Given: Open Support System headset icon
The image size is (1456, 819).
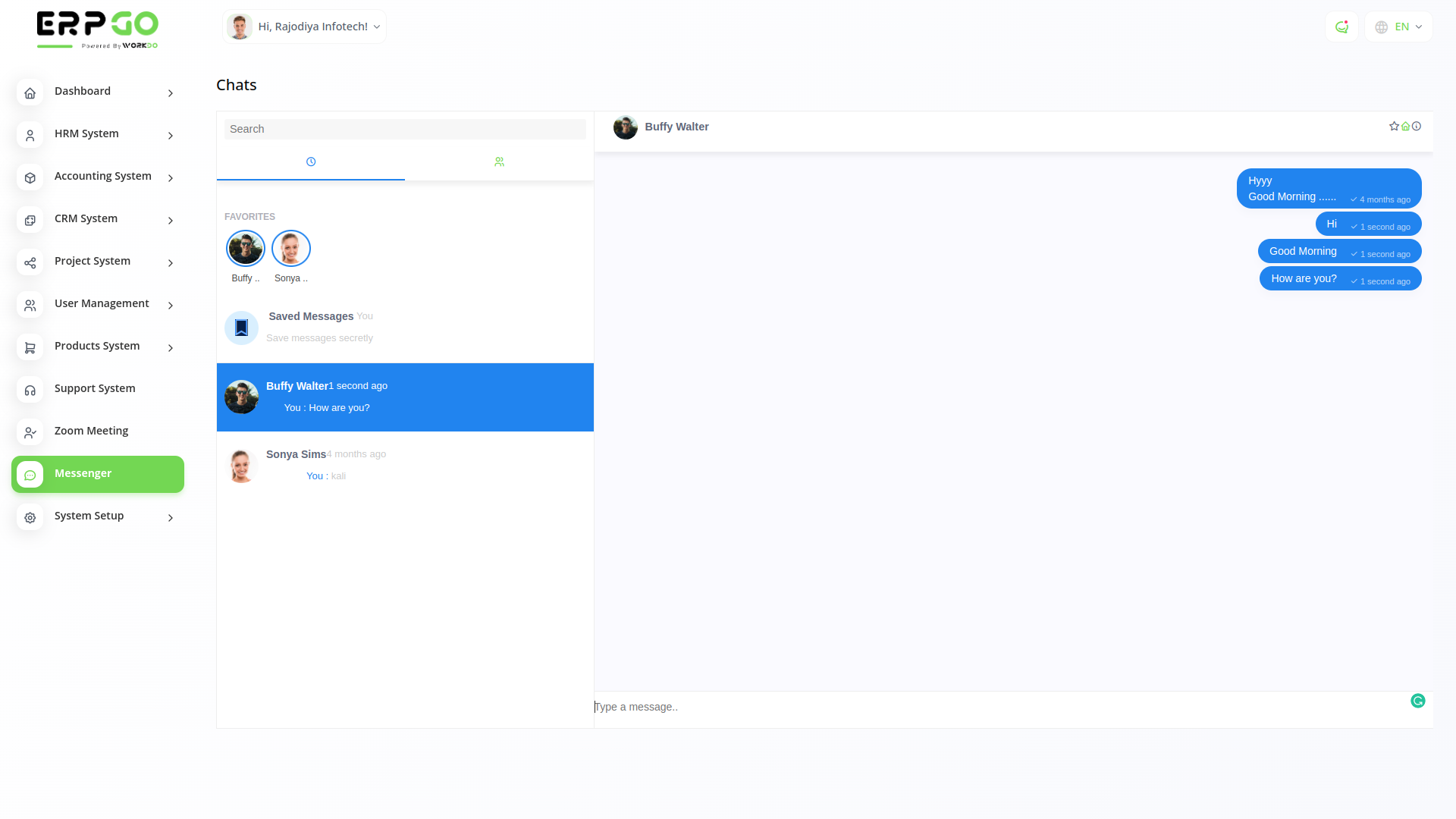Looking at the screenshot, I should 30,390.
